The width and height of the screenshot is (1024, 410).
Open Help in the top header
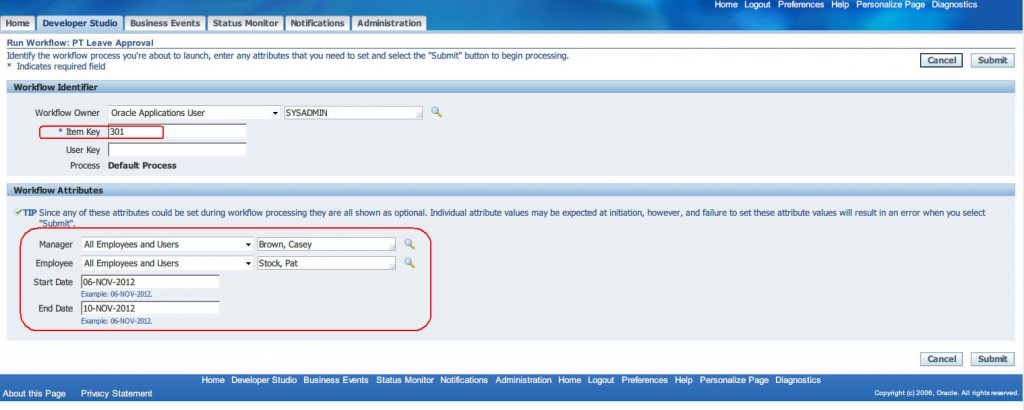tap(840, 5)
